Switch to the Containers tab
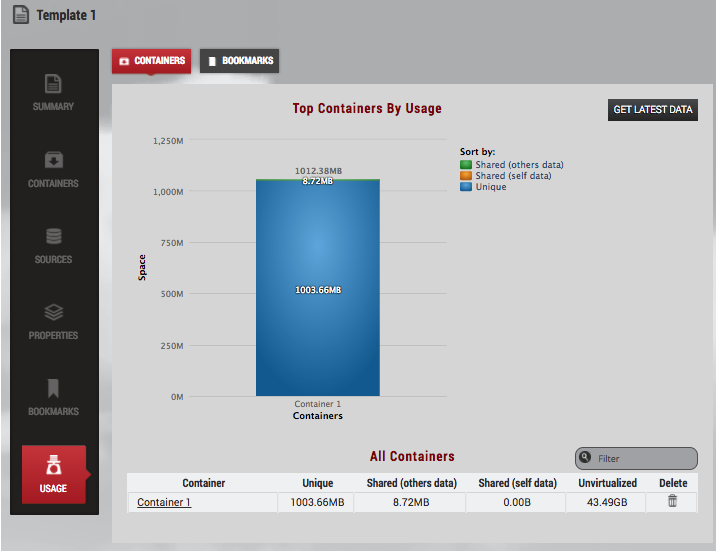This screenshot has height=551, width=716. pyautogui.click(x=151, y=61)
